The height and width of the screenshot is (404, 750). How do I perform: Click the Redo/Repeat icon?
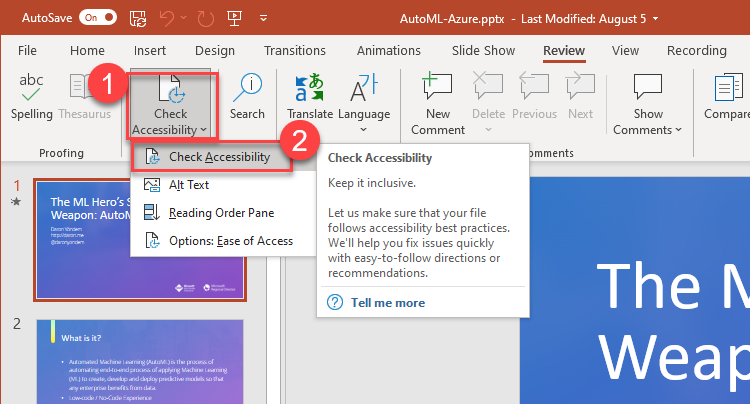pyautogui.click(x=206, y=18)
